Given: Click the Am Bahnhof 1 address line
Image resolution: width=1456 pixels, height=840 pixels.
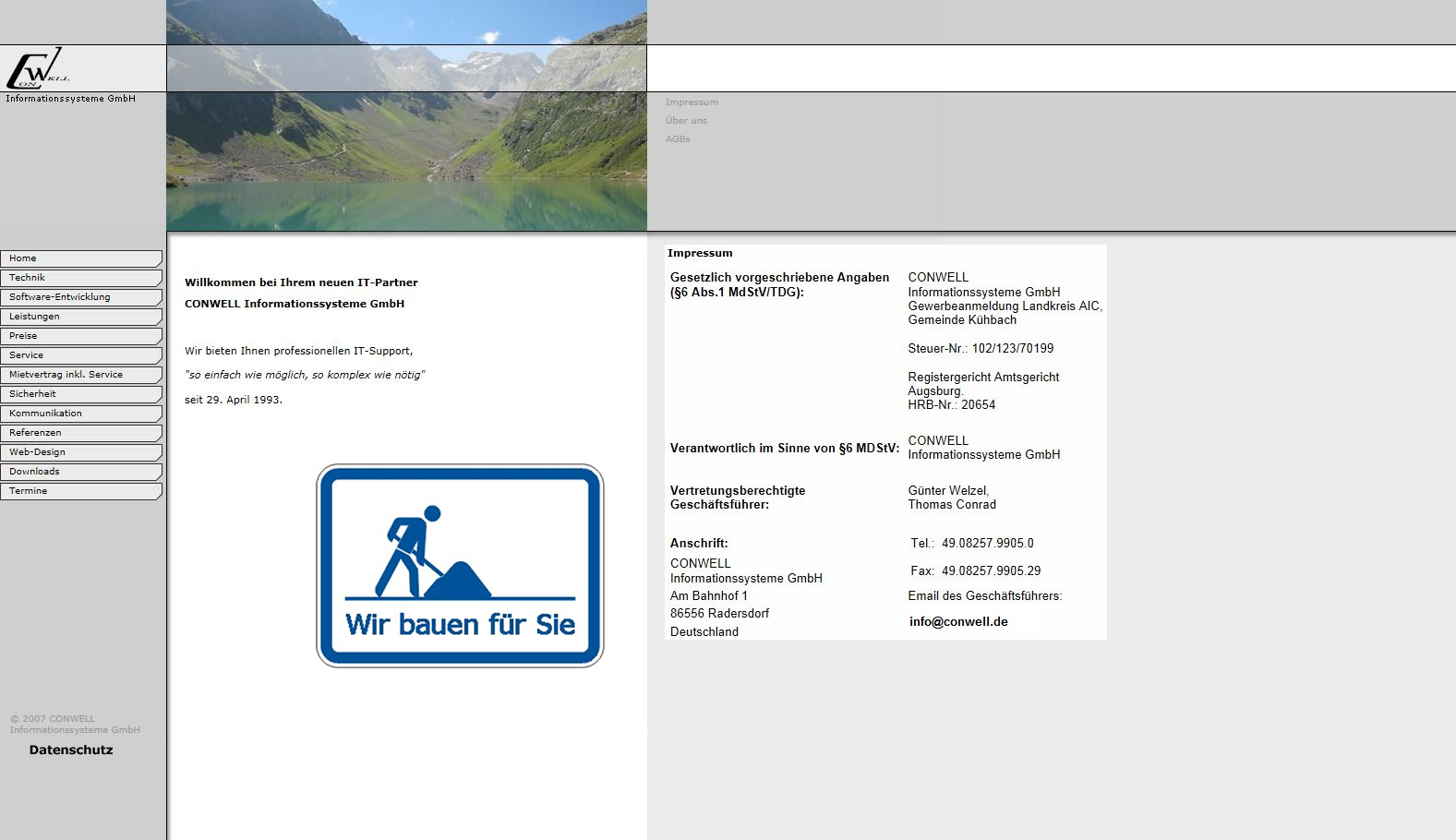Looking at the screenshot, I should coord(709,595).
